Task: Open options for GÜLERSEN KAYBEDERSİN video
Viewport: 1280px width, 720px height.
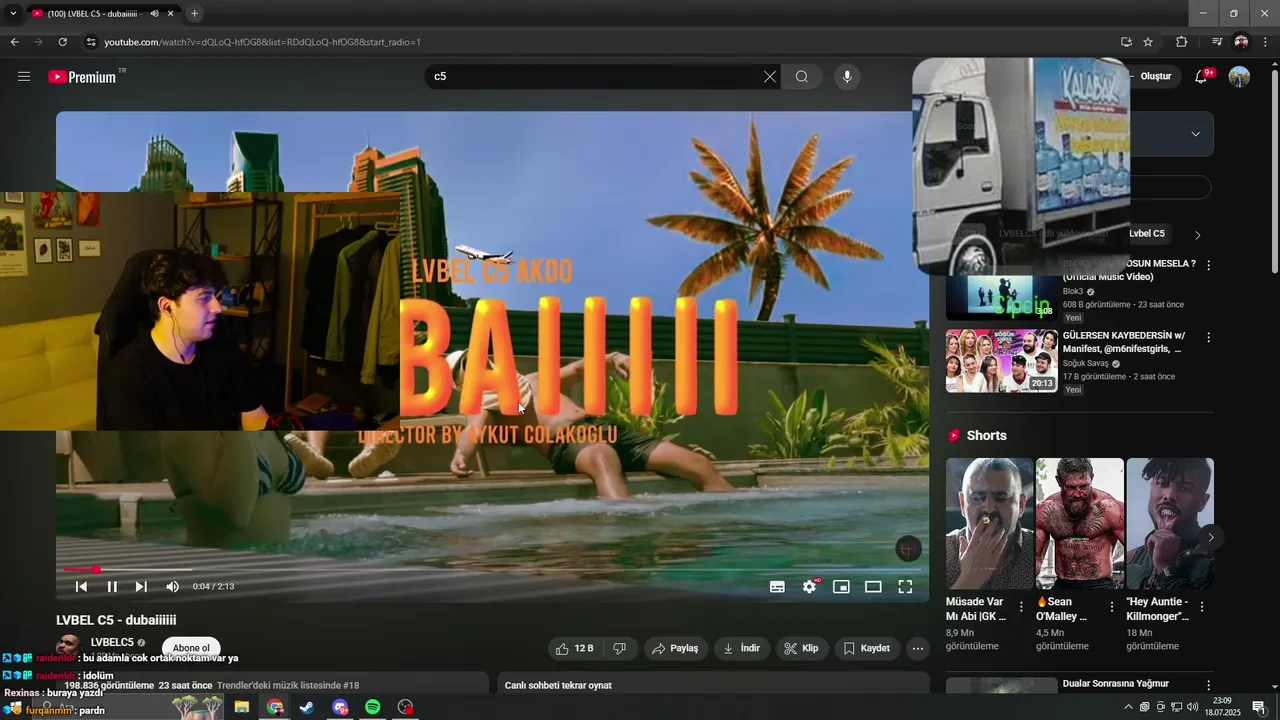Action: tap(1208, 337)
